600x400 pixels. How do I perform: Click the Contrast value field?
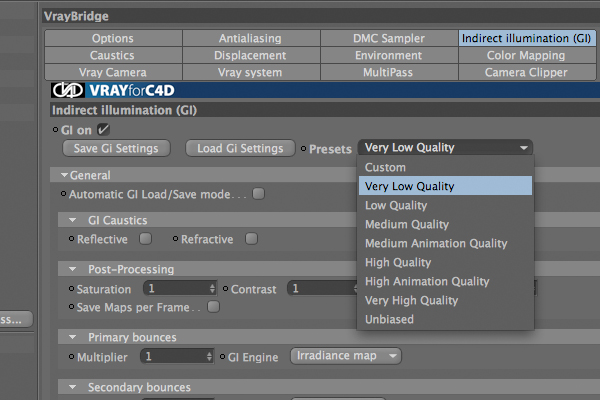tap(323, 289)
